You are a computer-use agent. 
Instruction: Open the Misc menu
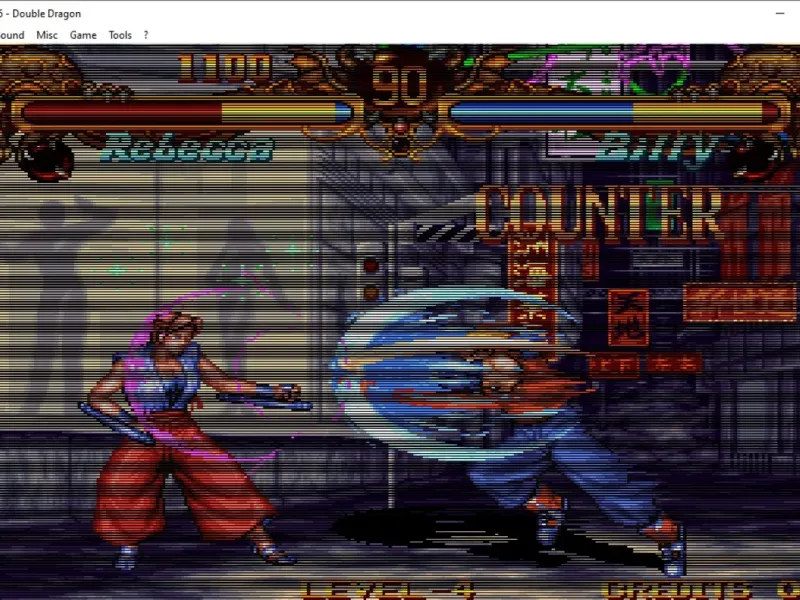pyautogui.click(x=46, y=35)
